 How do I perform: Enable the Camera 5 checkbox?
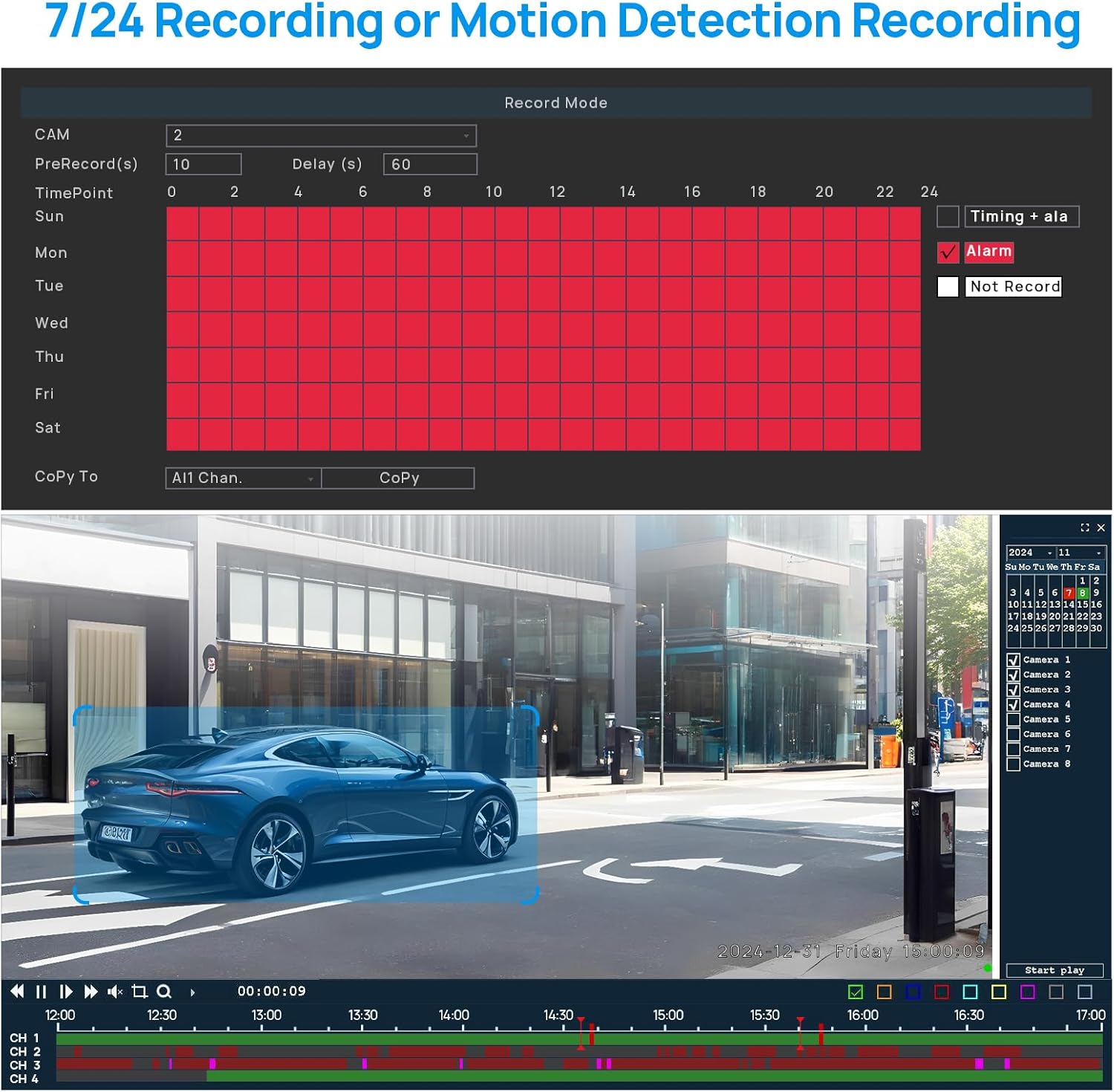pyautogui.click(x=1013, y=719)
